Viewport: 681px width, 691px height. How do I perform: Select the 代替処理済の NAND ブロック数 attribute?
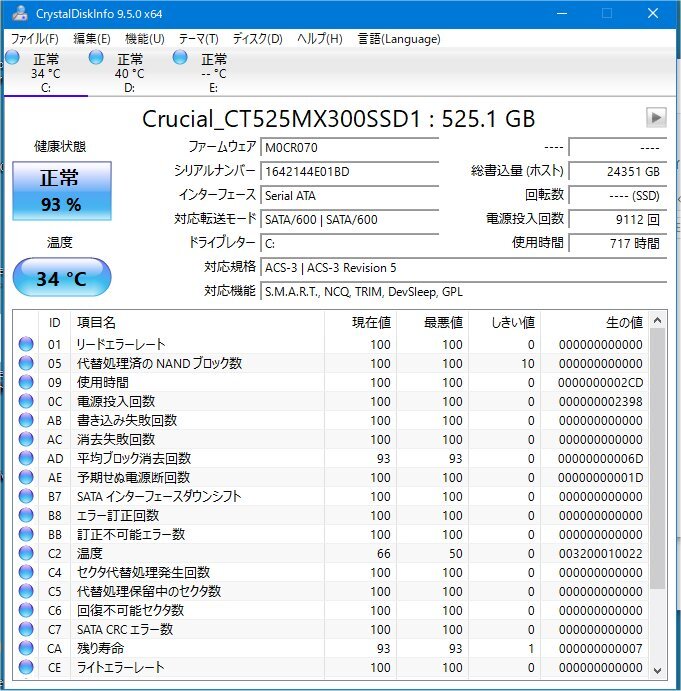click(160, 363)
